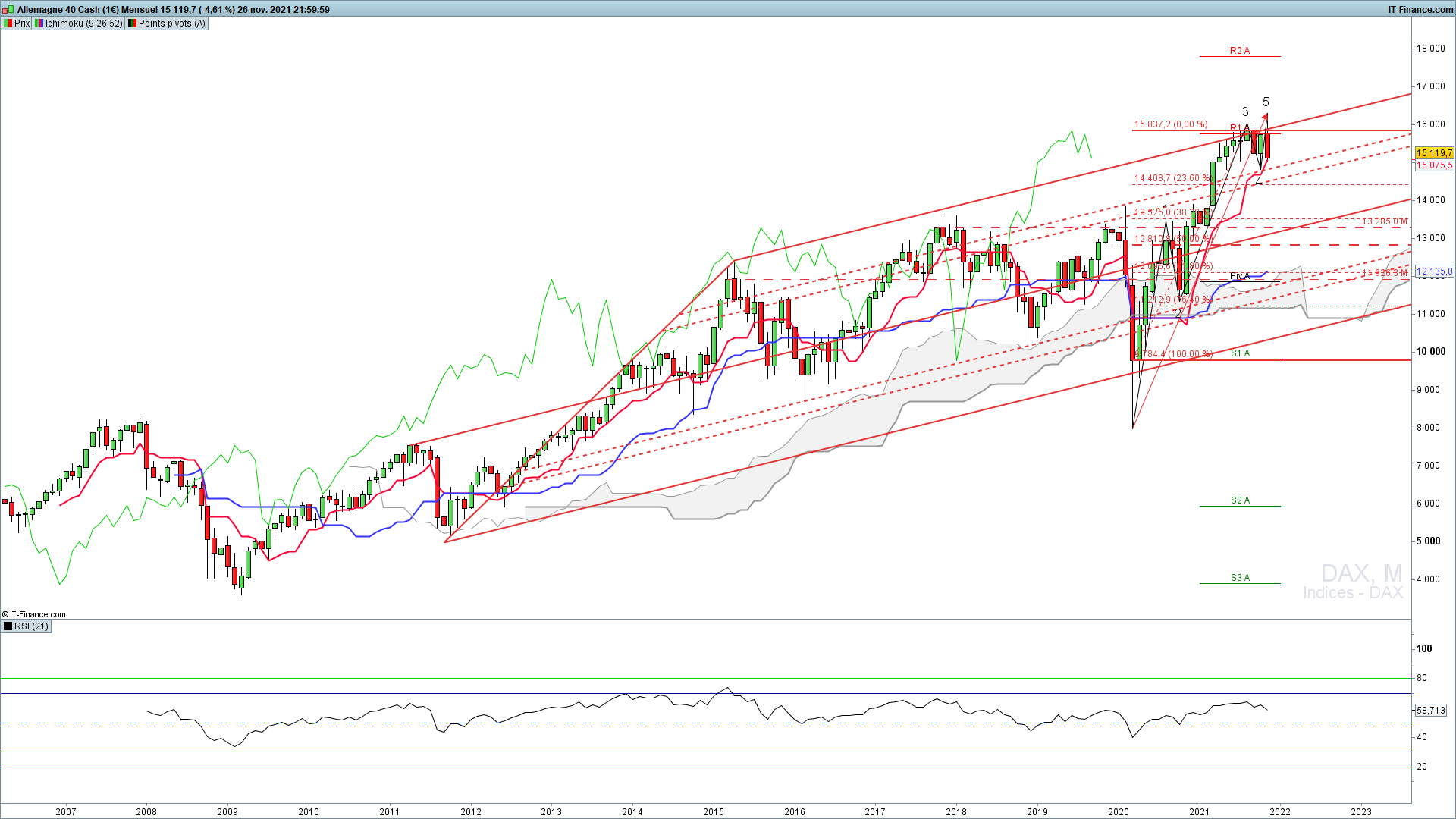
Task: Click the 2023 label on time axis
Action: [x=1361, y=812]
